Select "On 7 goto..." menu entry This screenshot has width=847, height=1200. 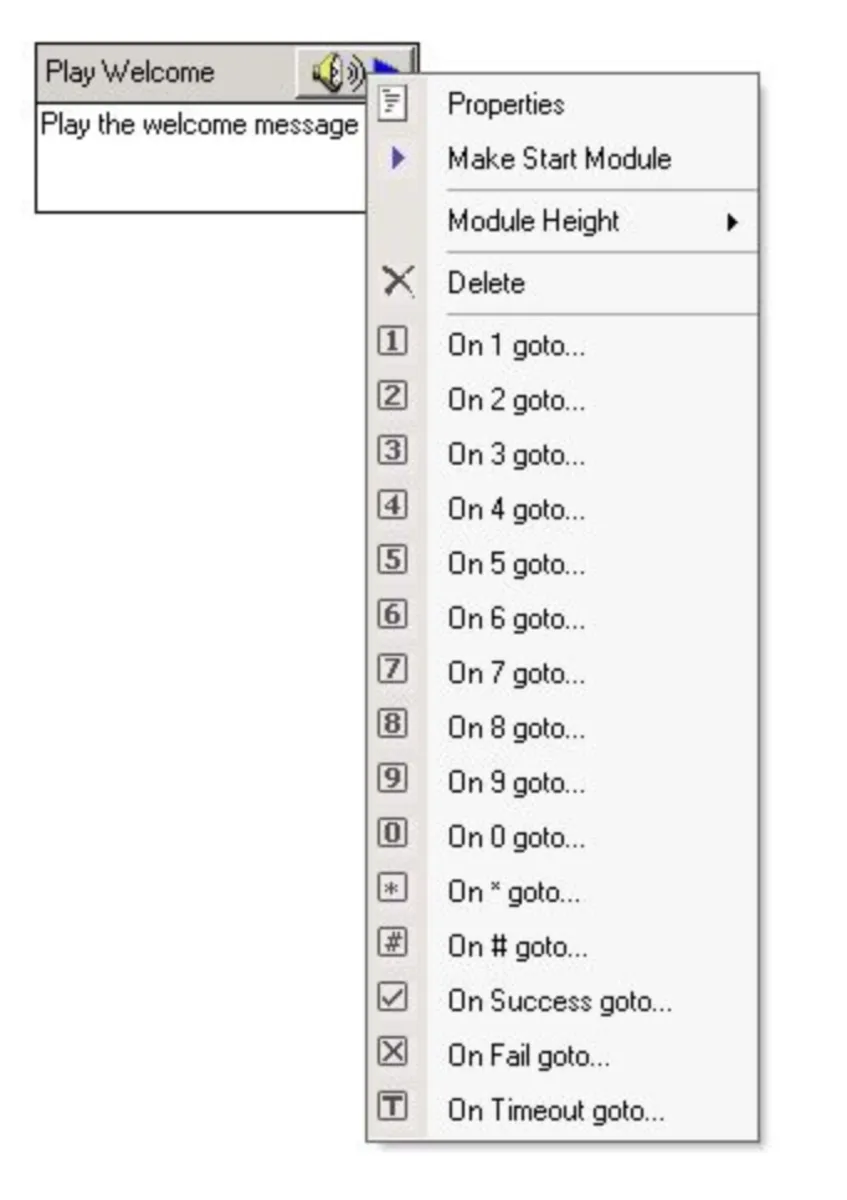pyautogui.click(x=516, y=674)
